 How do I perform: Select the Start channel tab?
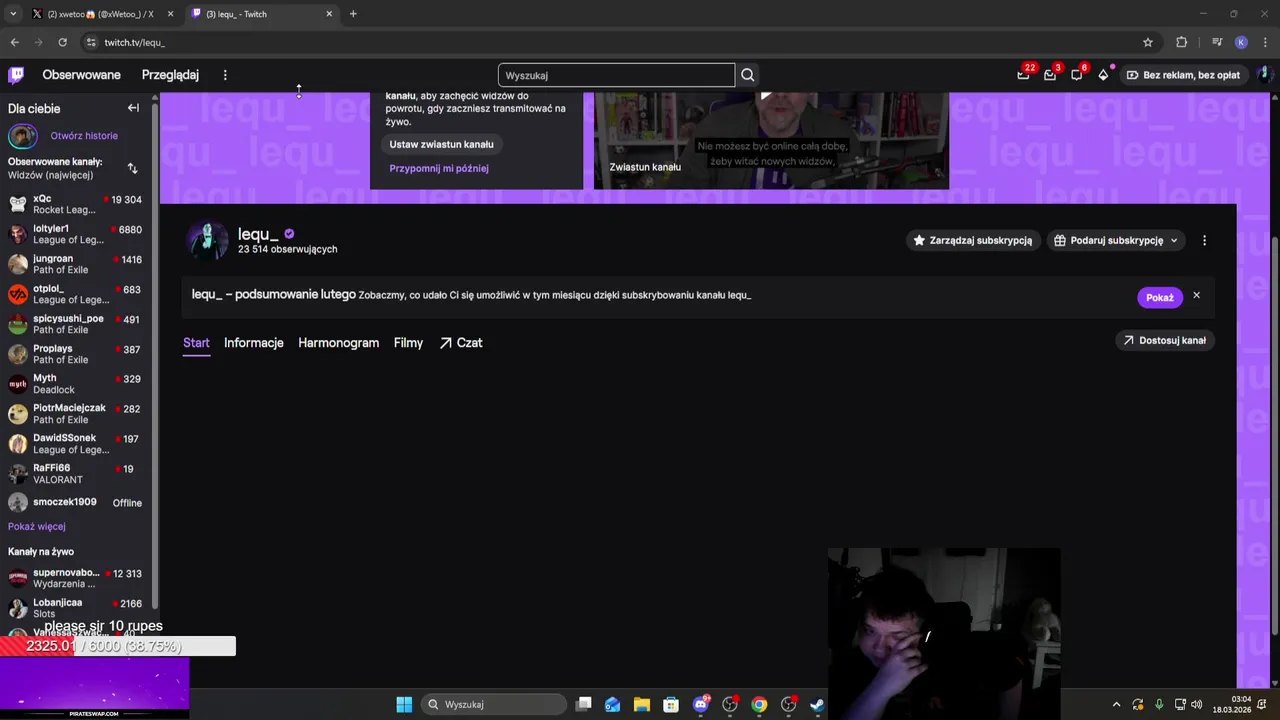(x=196, y=343)
